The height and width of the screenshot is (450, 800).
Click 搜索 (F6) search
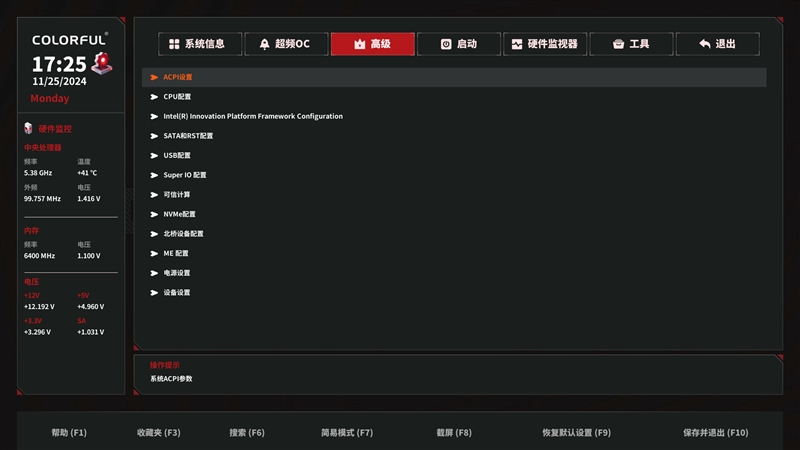(x=247, y=433)
